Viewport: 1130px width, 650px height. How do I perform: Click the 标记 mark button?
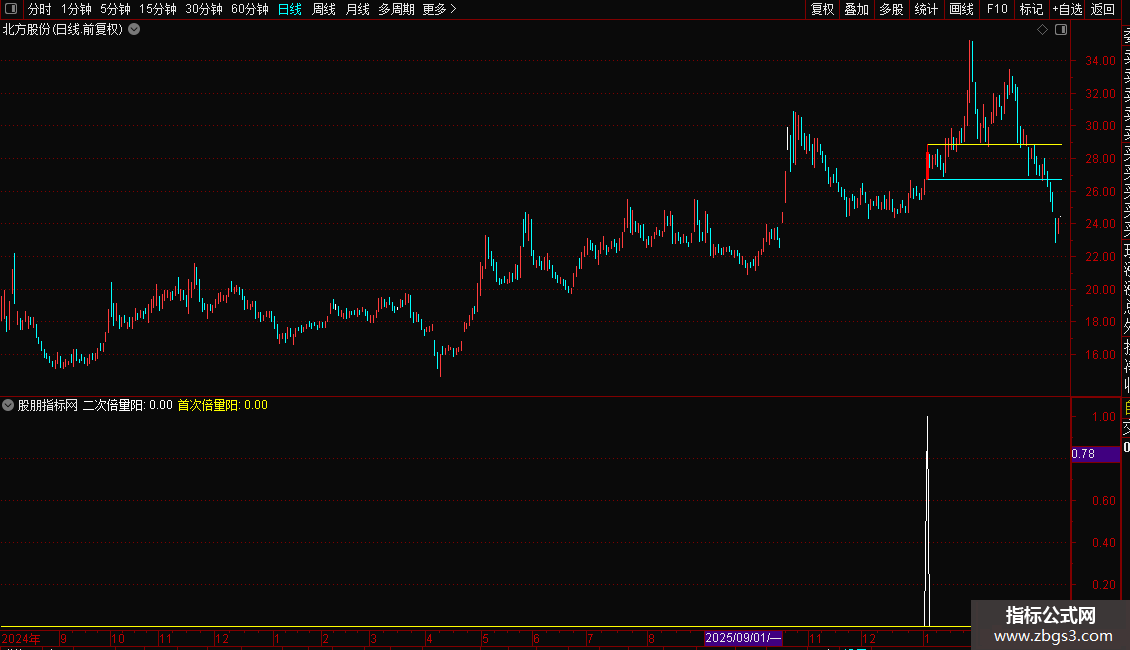coord(1031,9)
